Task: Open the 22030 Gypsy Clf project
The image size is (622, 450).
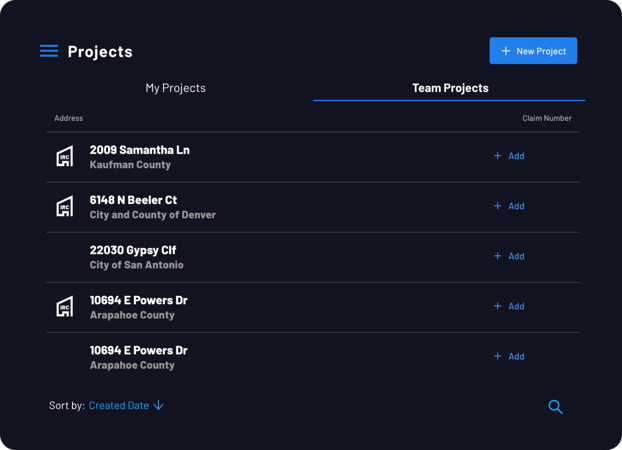Action: pos(313,257)
